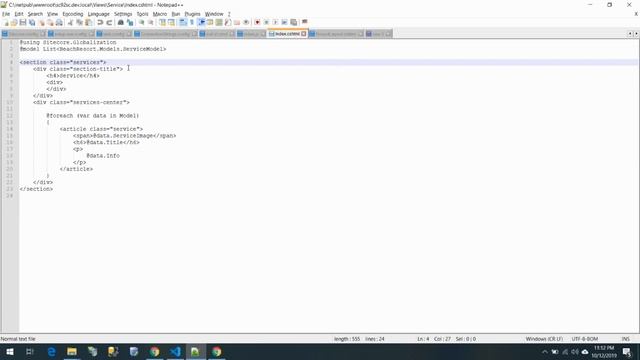640x360 pixels.
Task: Click the Replace toolbar icon
Action: 130,22
